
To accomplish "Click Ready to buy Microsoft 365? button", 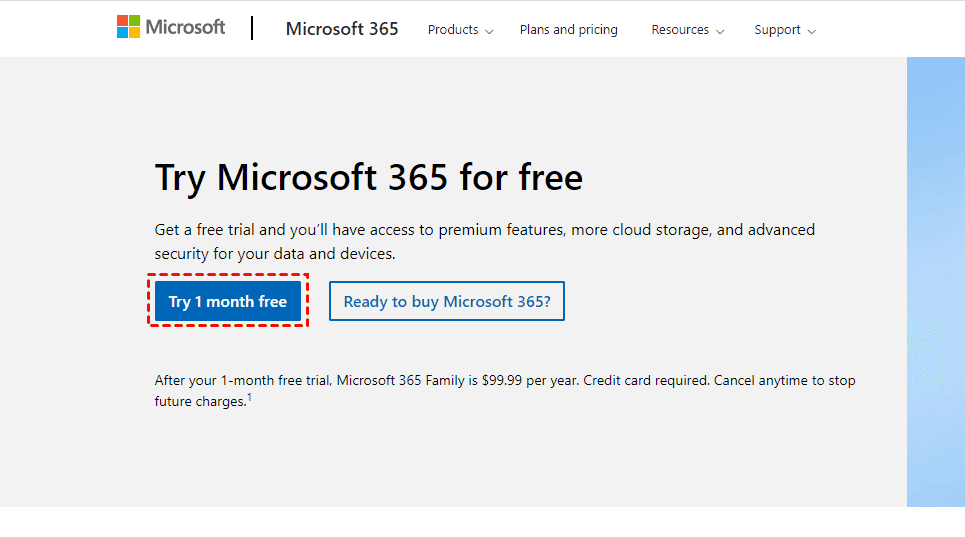I will tap(446, 301).
